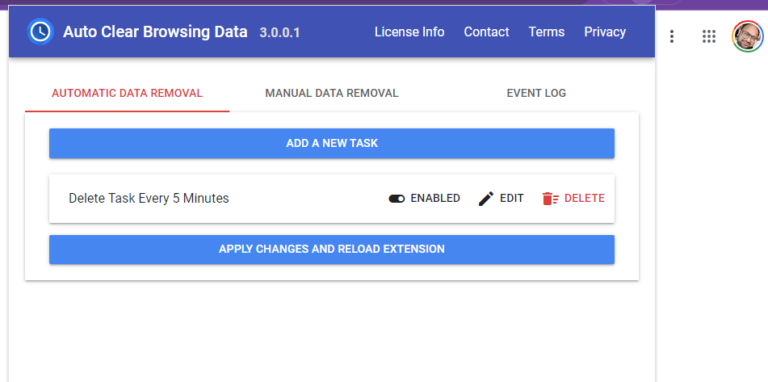Open the Google apps grid icon
The height and width of the screenshot is (382, 768).
[709, 36]
